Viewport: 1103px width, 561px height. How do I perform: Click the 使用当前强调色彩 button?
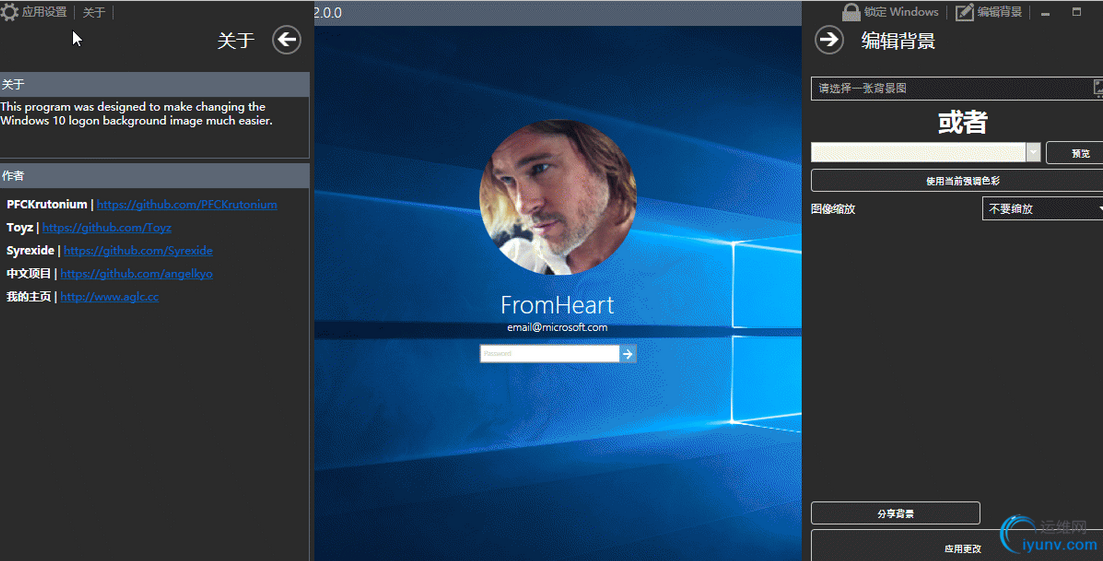pyautogui.click(x=957, y=181)
